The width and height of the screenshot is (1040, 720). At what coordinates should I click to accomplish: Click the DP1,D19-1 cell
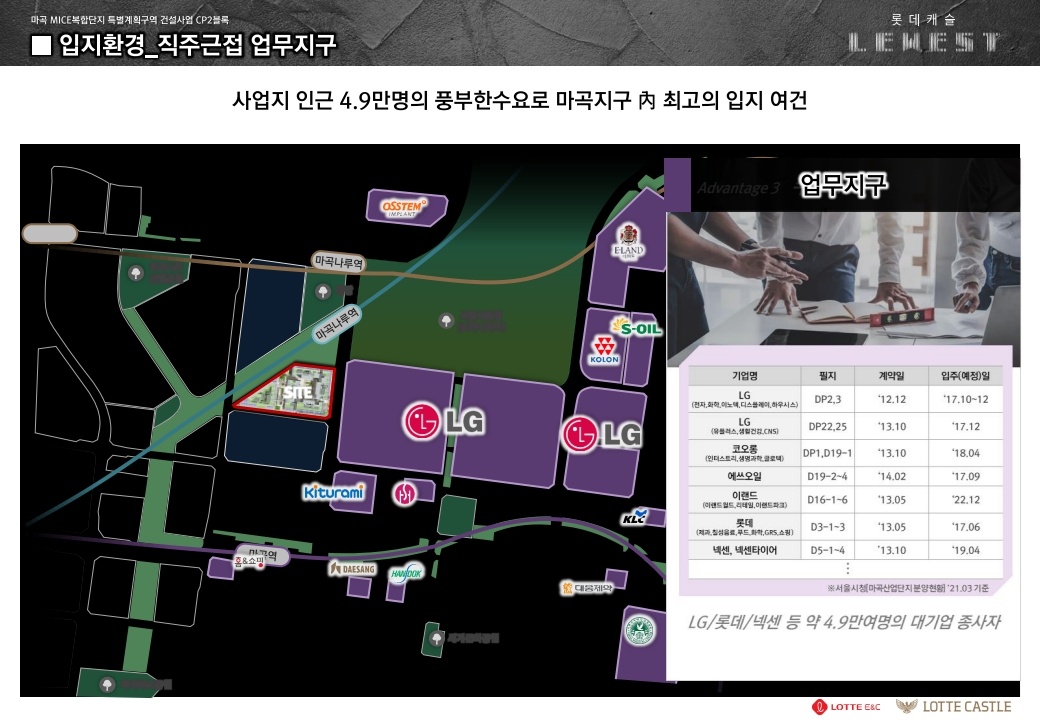(827, 453)
